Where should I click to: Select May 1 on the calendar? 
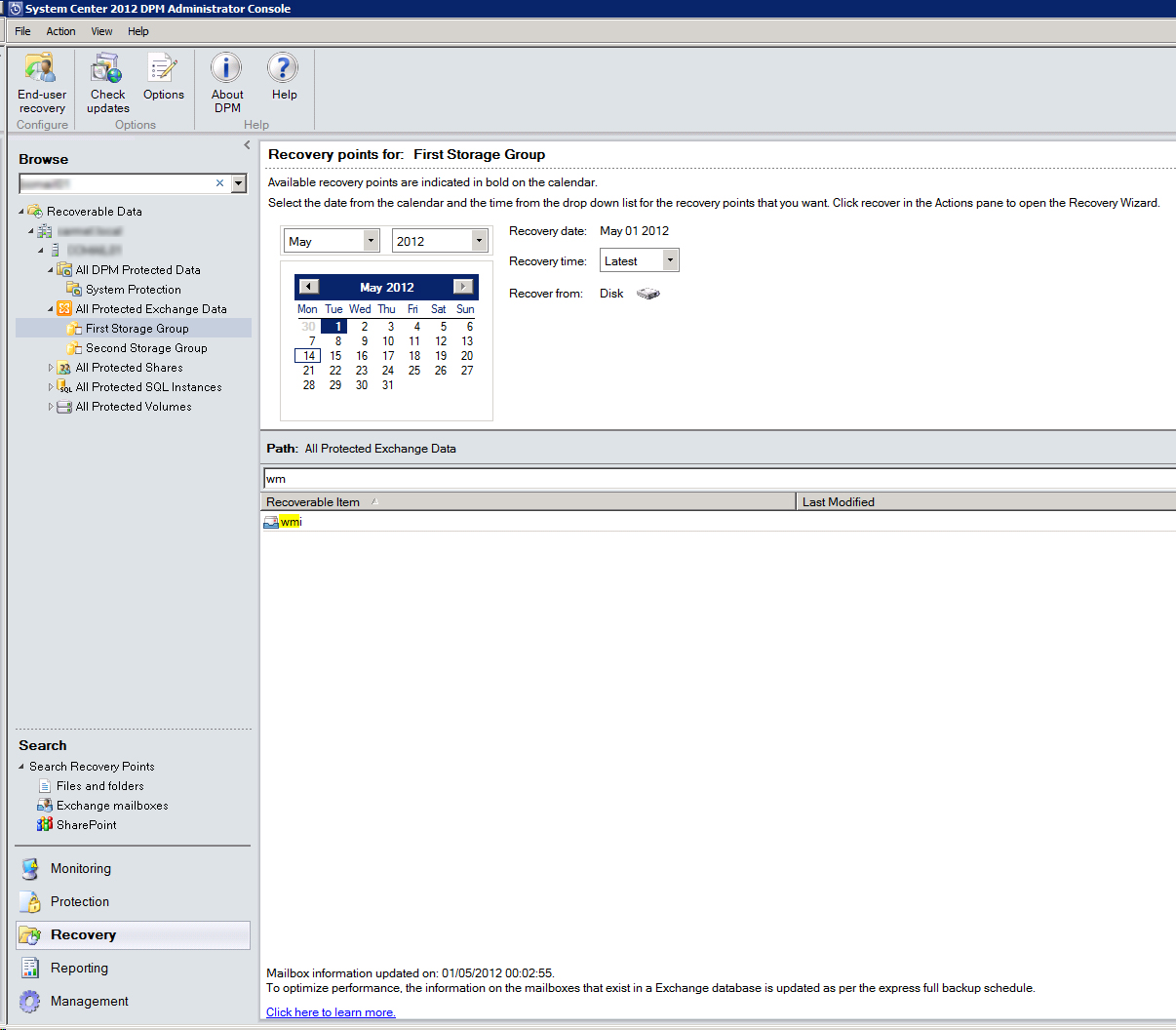pyautogui.click(x=334, y=326)
